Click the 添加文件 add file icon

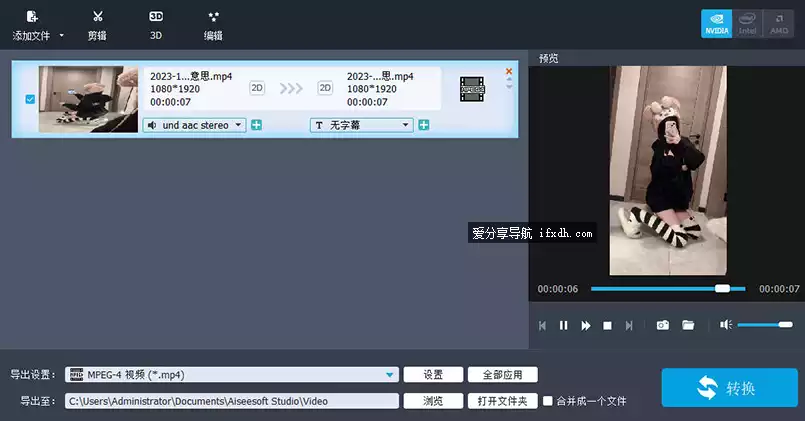pyautogui.click(x=32, y=16)
